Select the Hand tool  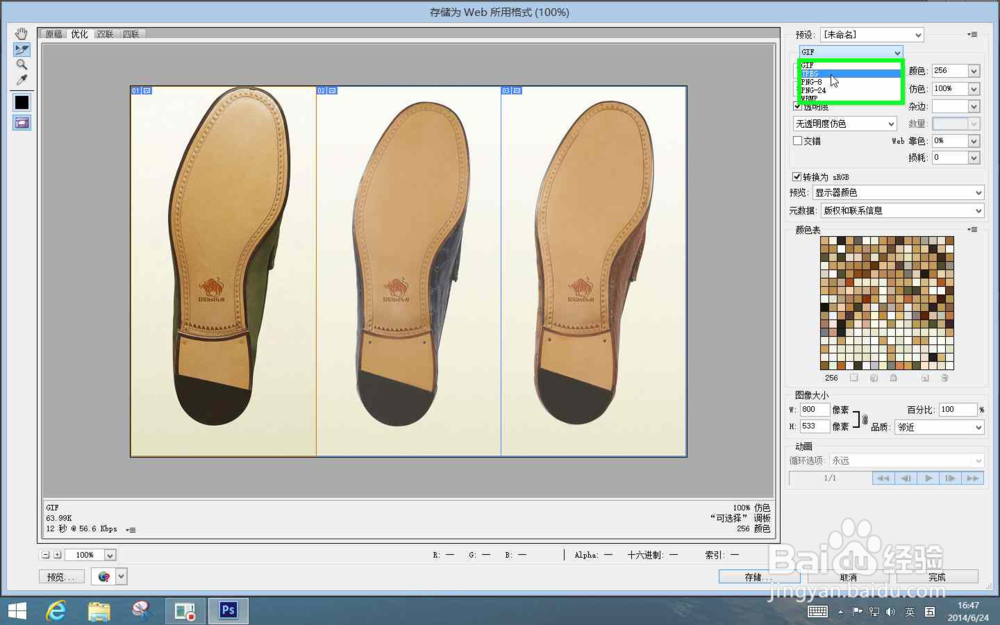click(x=22, y=33)
